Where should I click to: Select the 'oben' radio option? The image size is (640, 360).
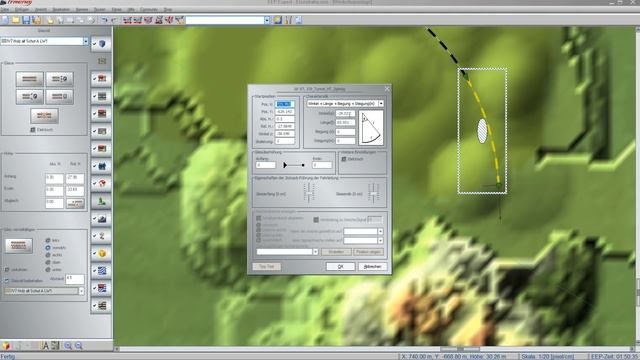[x=48, y=262]
